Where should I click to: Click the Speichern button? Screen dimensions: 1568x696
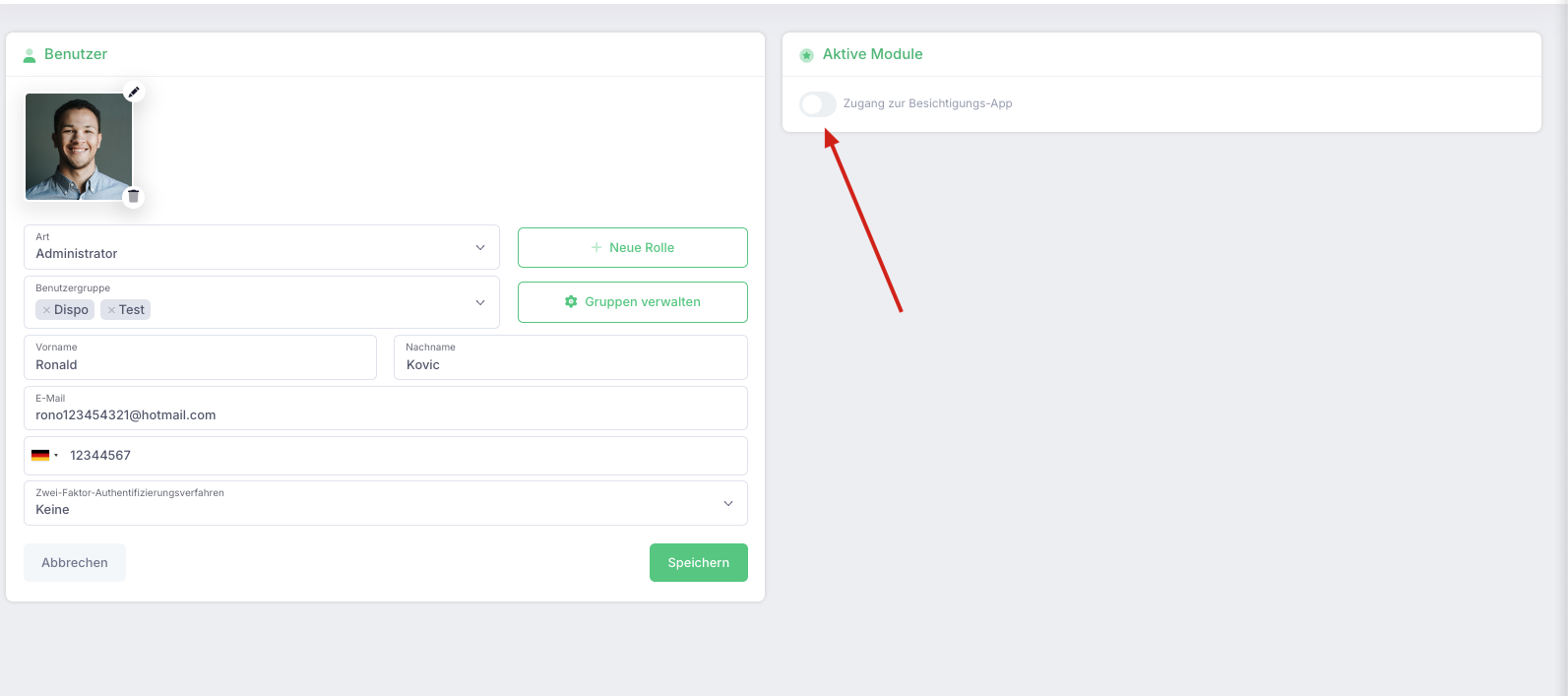pyautogui.click(x=699, y=562)
